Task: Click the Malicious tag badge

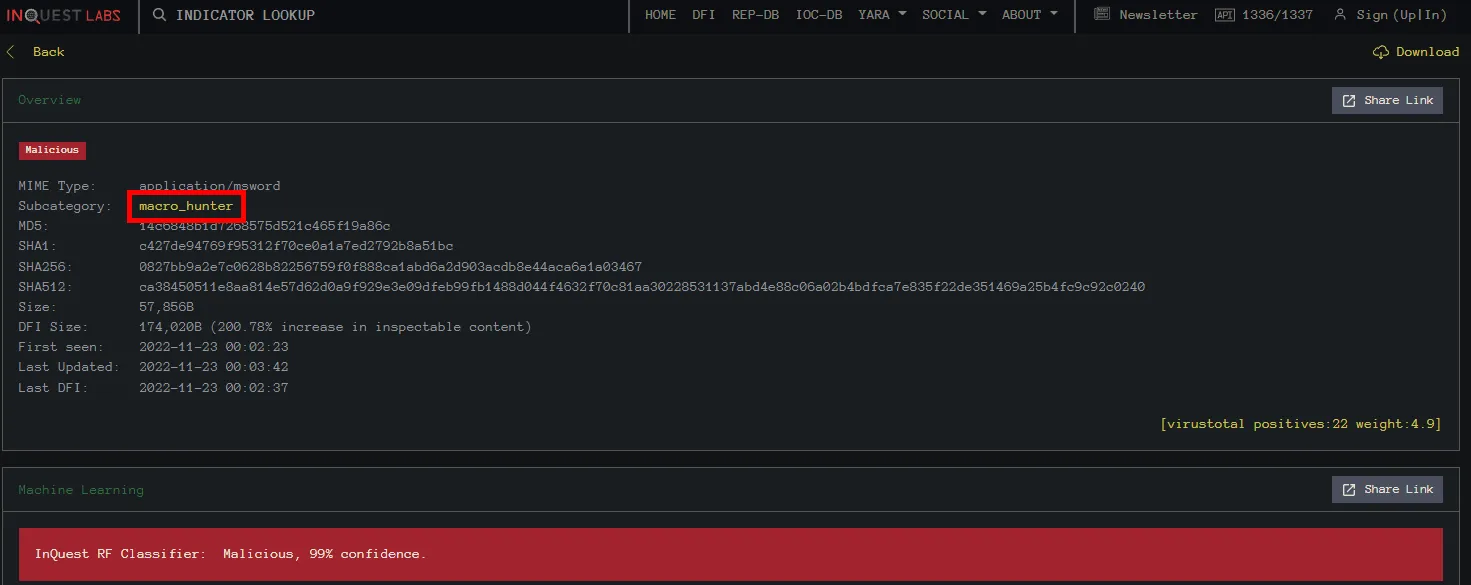Action: (x=52, y=150)
